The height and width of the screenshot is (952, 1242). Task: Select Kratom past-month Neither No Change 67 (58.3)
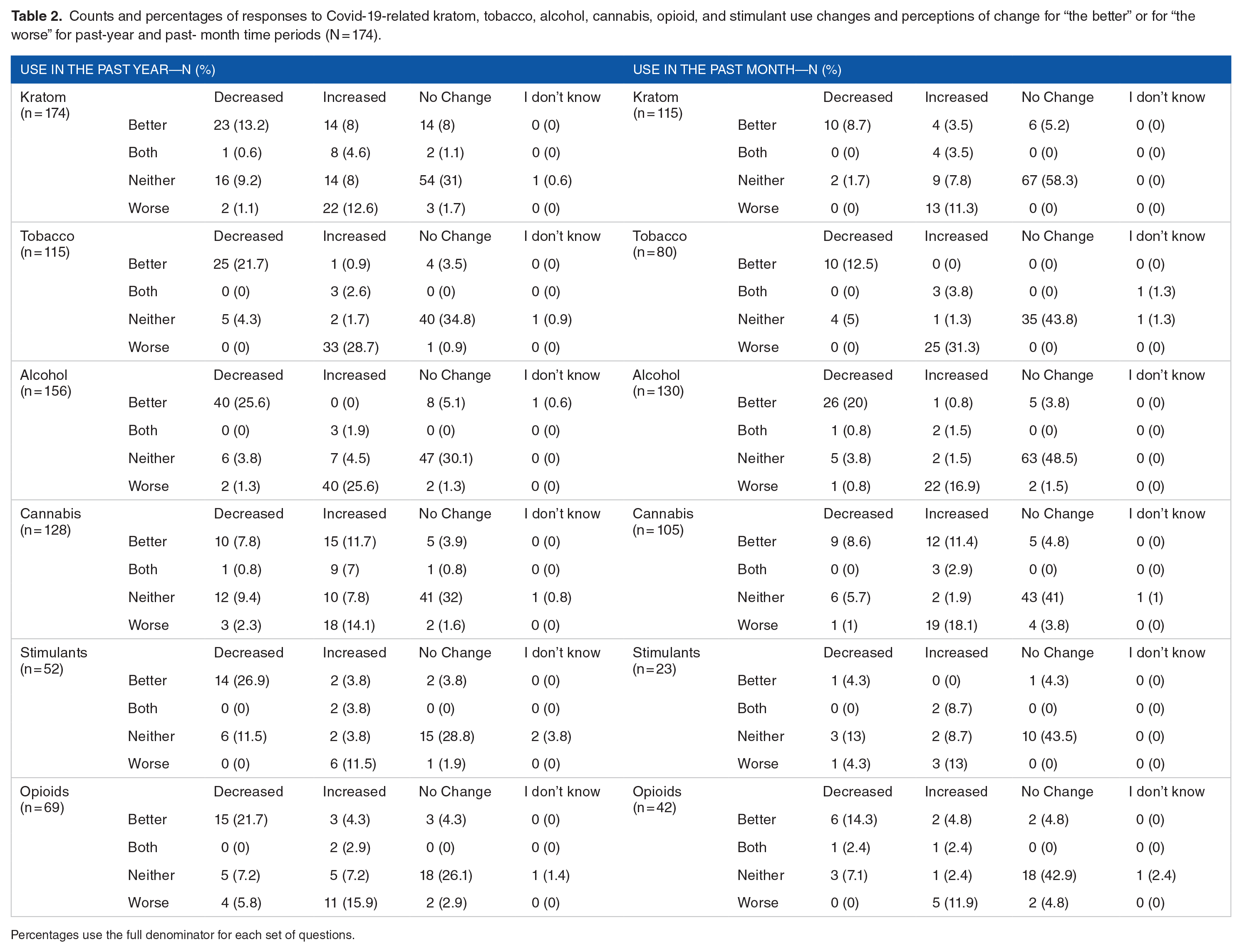pyautogui.click(x=1049, y=180)
